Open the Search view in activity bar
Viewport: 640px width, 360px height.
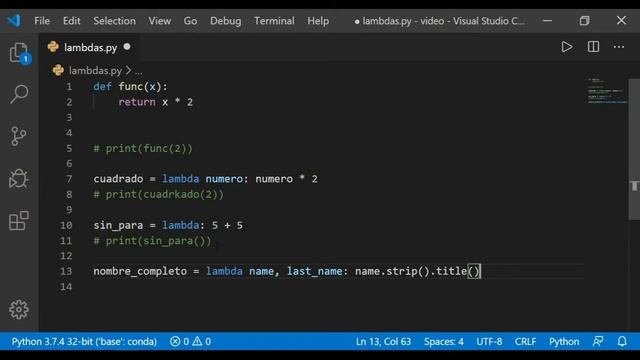coord(19,94)
